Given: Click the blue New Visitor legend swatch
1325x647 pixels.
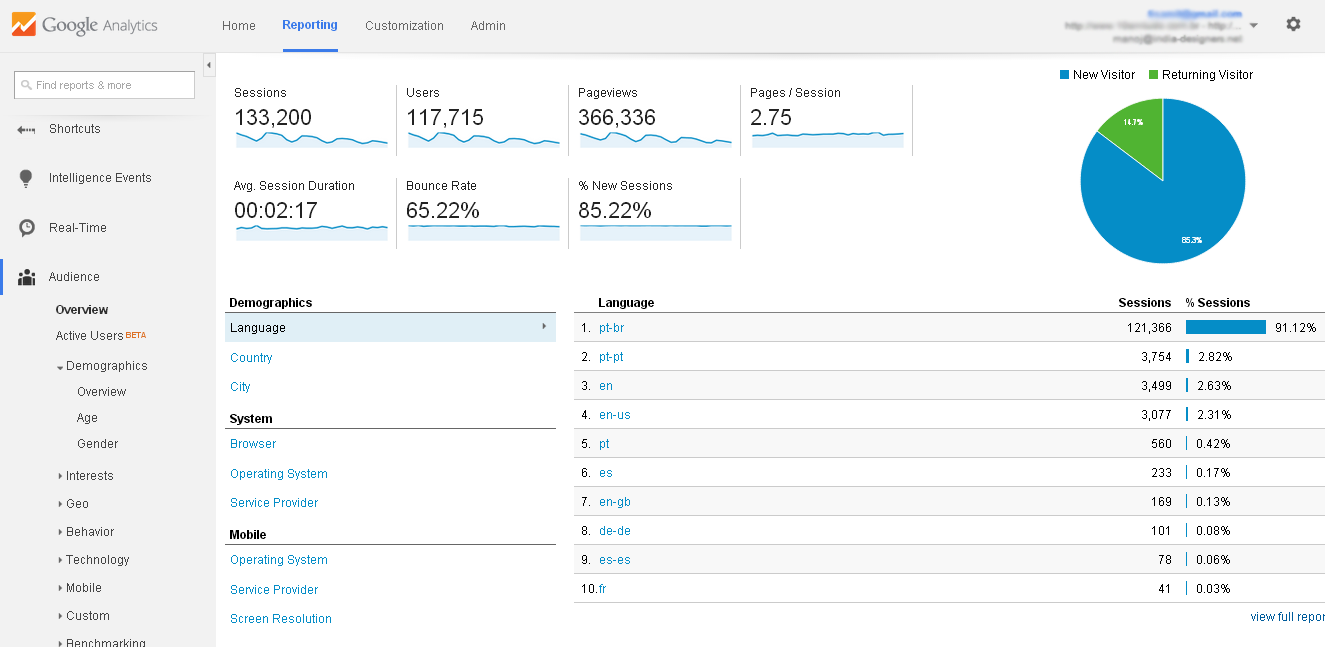Looking at the screenshot, I should point(1064,75).
